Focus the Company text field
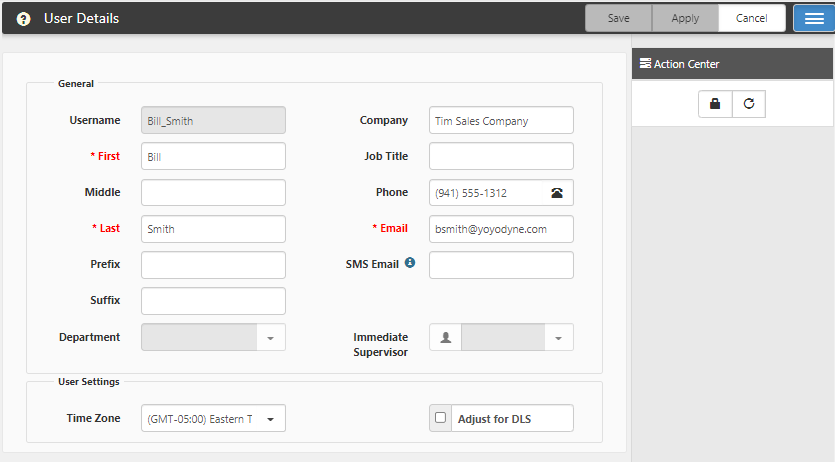The width and height of the screenshot is (835, 462). [x=500, y=121]
